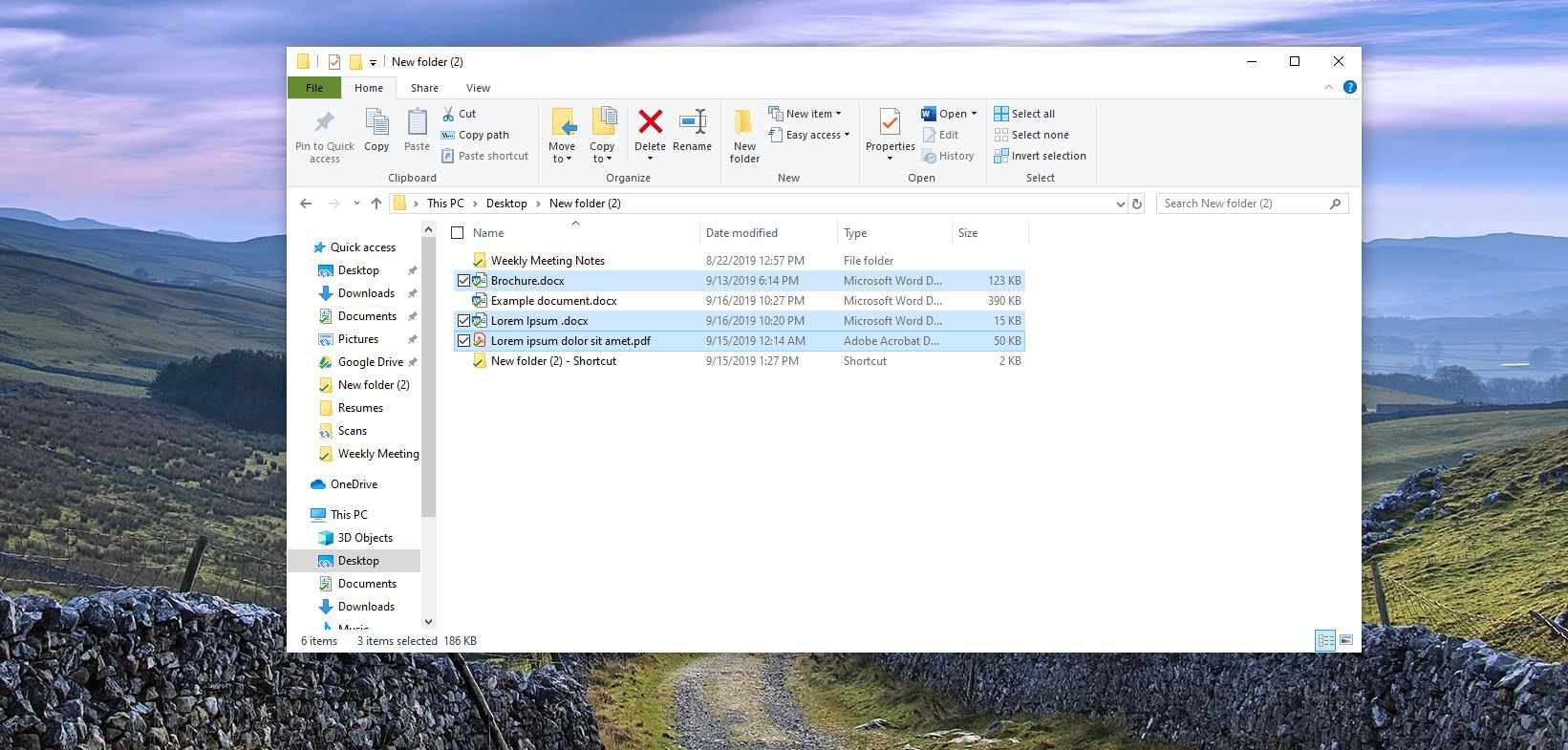The height and width of the screenshot is (750, 1568).
Task: Switch to the Share tab
Action: pos(424,88)
